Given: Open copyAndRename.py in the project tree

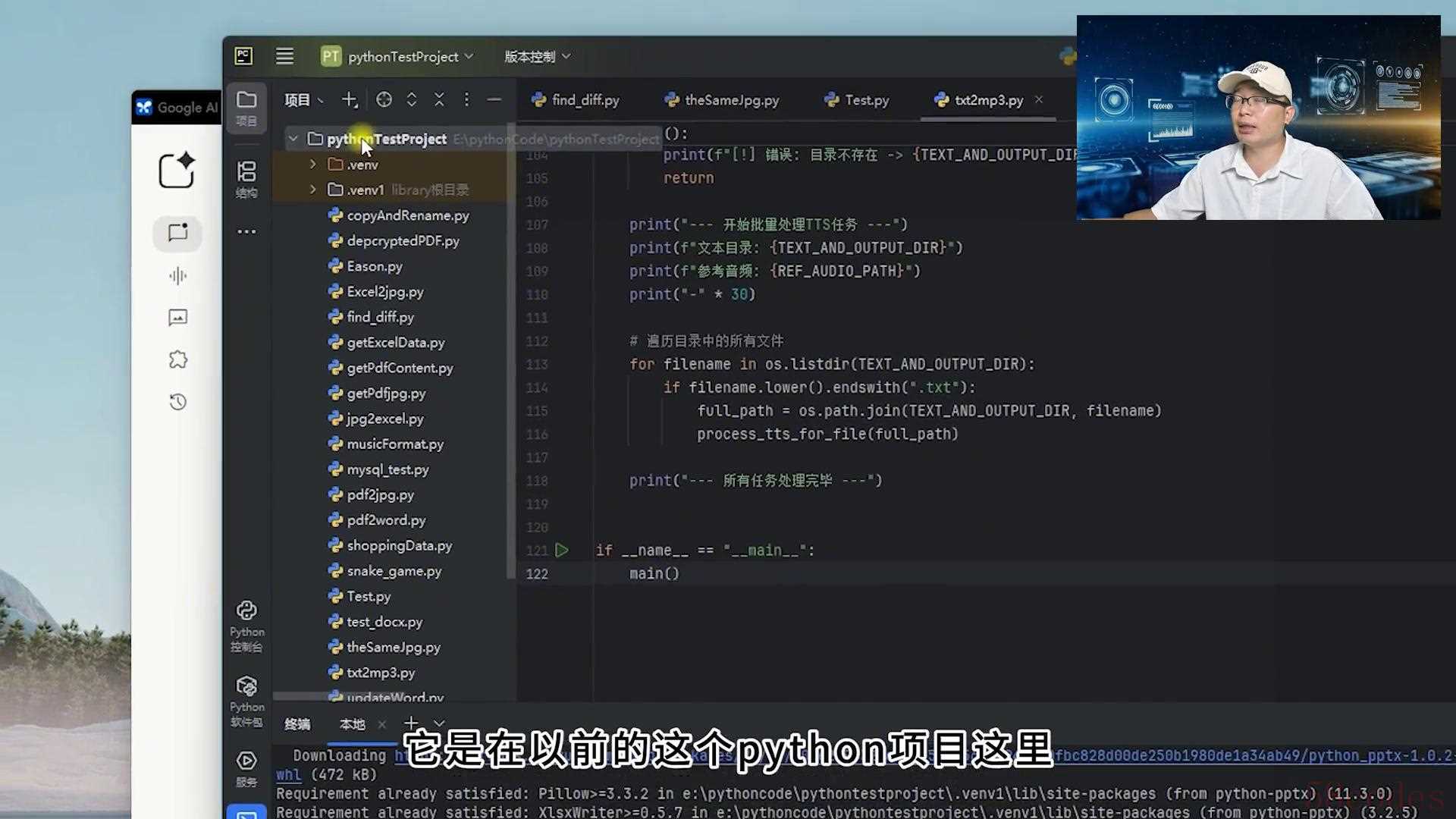Looking at the screenshot, I should [x=399, y=215].
